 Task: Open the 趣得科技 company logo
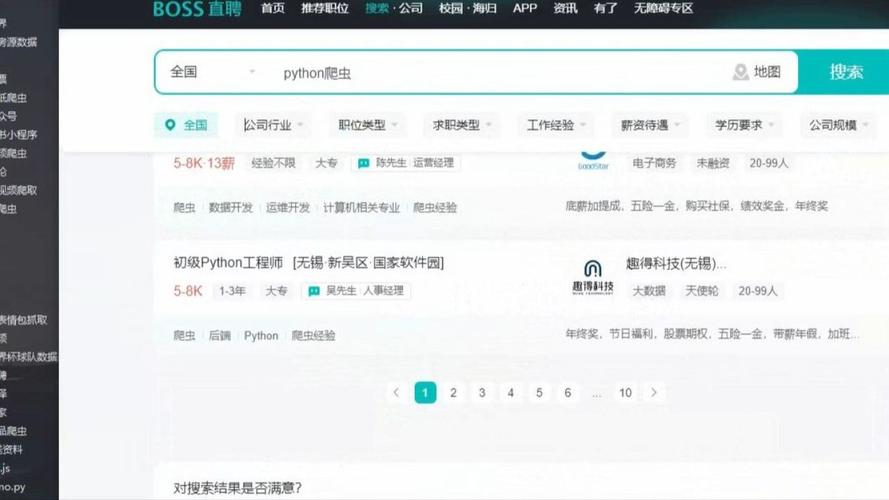click(593, 277)
